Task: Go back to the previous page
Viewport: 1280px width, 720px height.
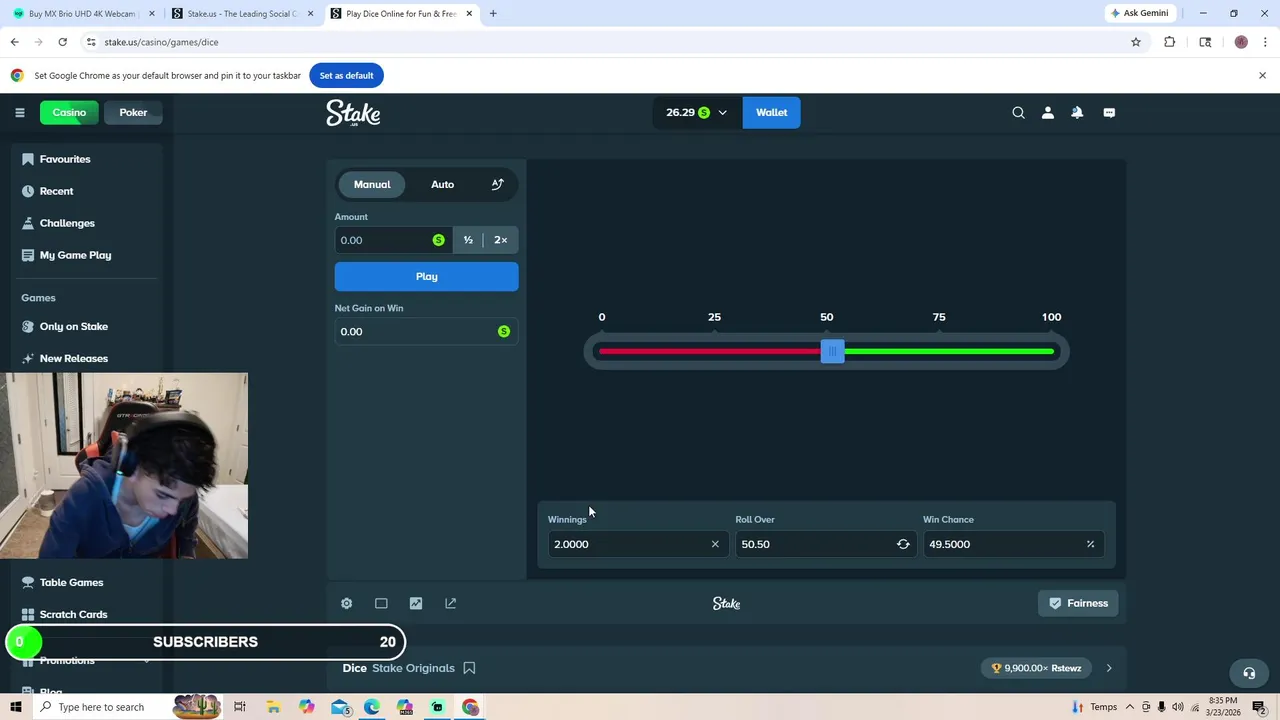Action: (14, 42)
